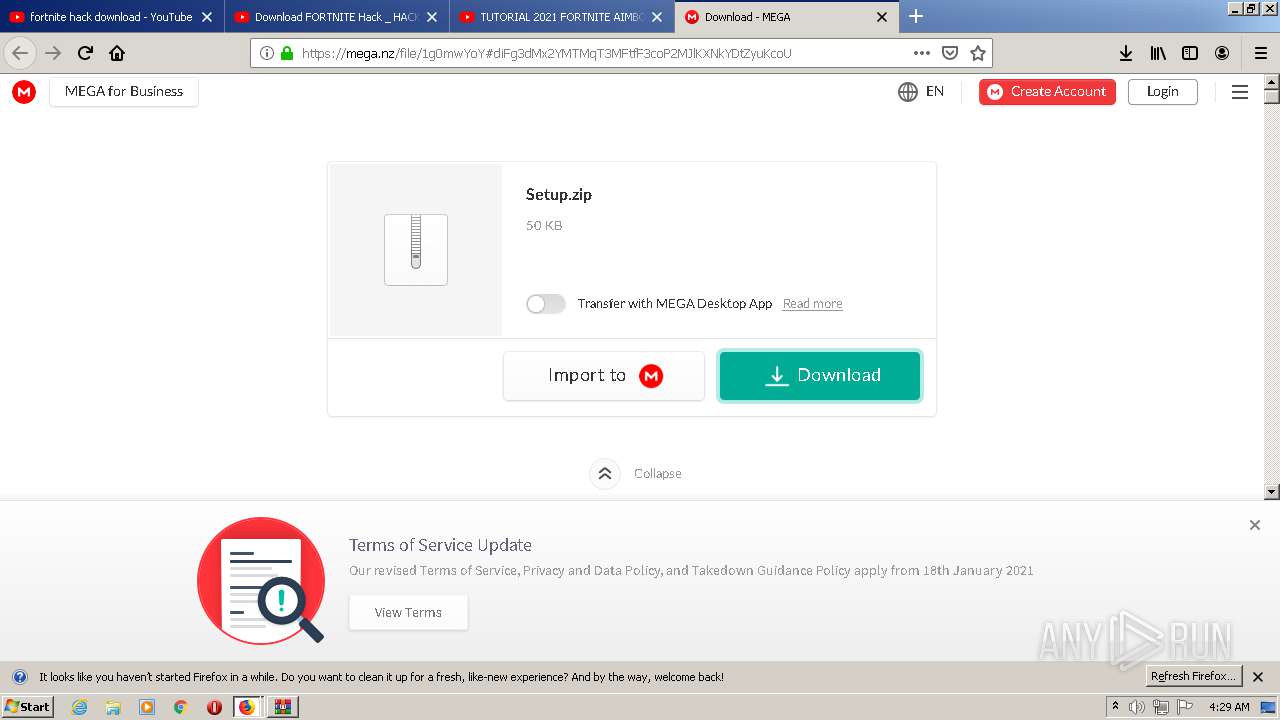Open the Firefox home page icon
This screenshot has height=720, width=1280.
click(117, 53)
